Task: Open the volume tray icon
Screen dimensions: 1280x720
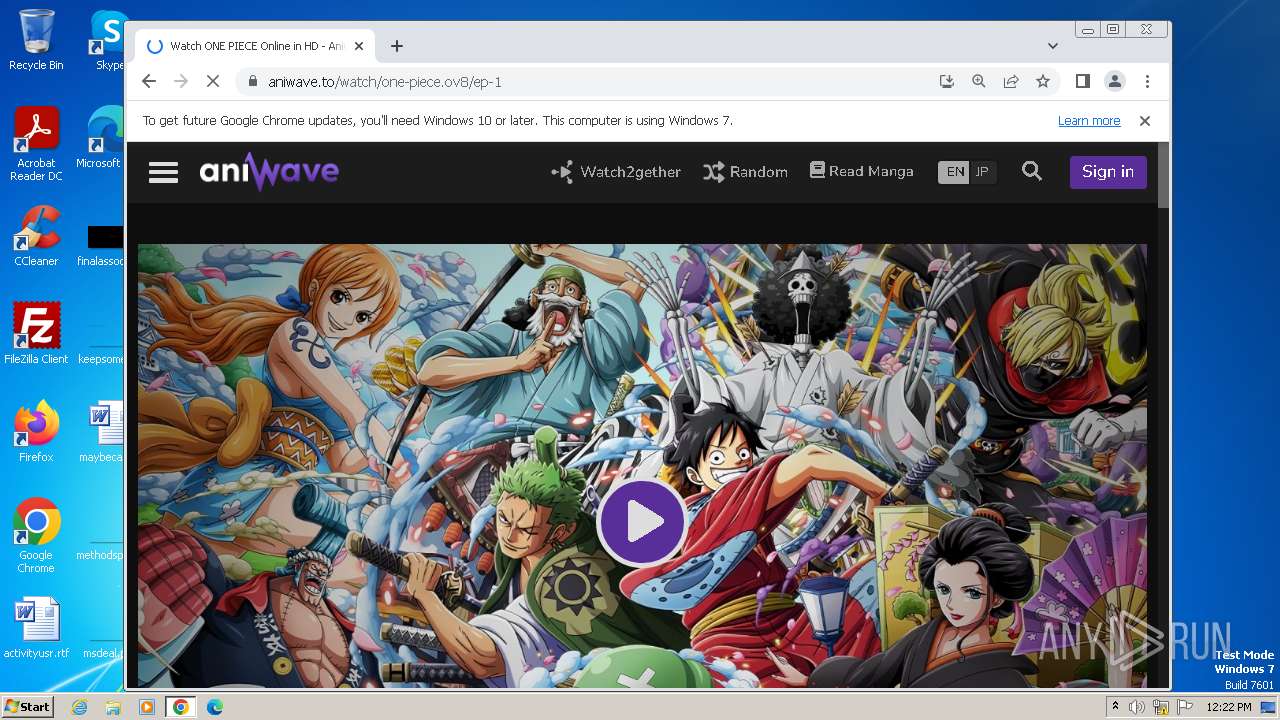Action: [x=1137, y=707]
